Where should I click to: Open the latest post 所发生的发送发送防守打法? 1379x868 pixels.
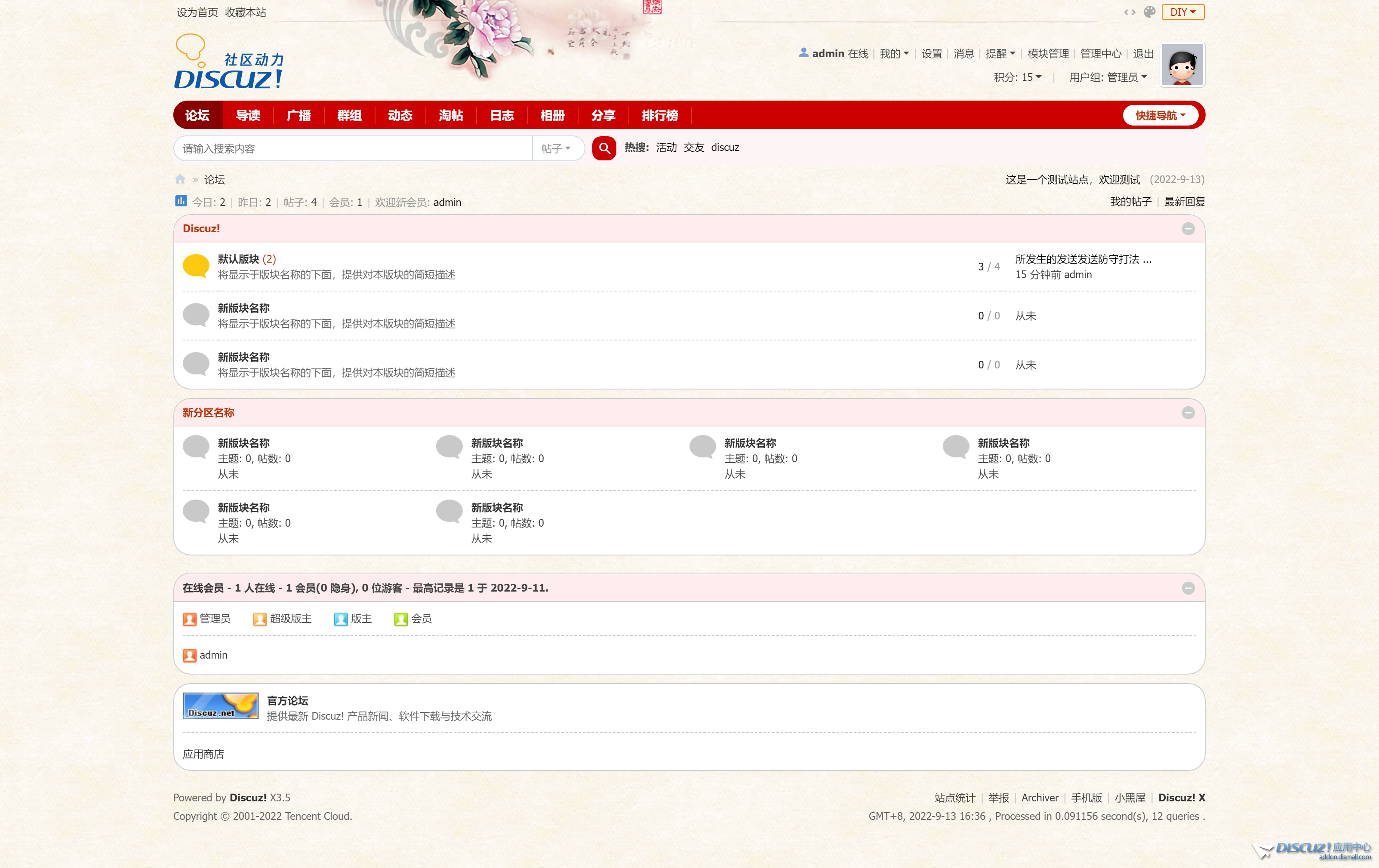[x=1083, y=259]
